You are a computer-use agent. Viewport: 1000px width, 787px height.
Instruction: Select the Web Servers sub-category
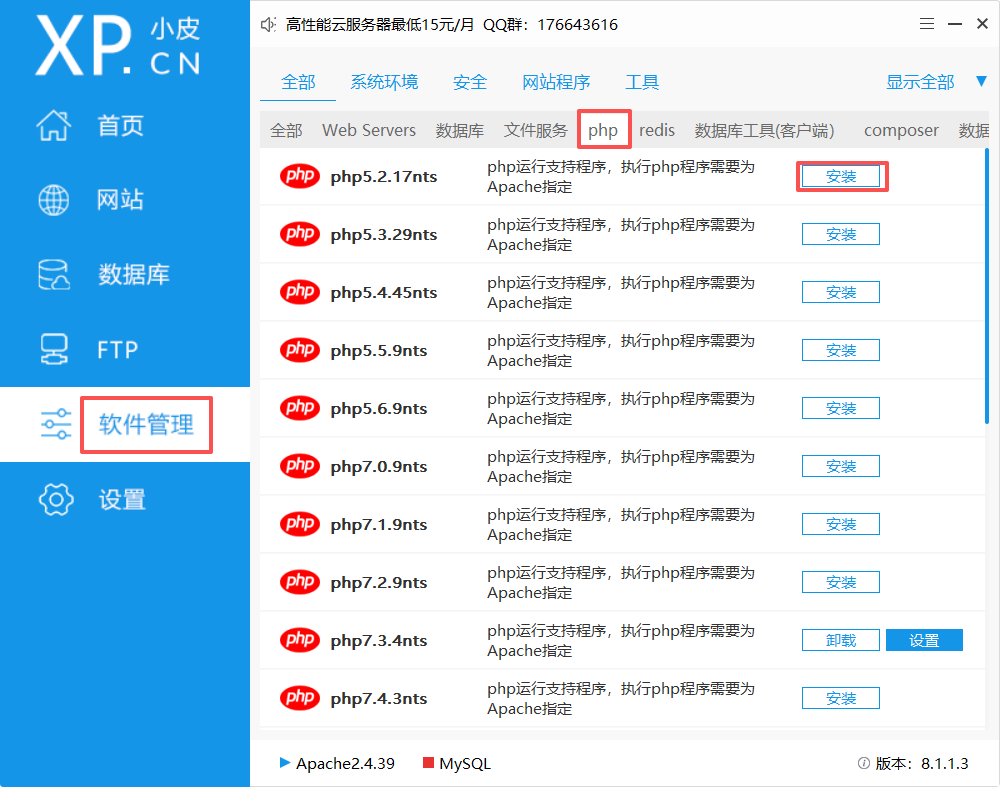(369, 131)
